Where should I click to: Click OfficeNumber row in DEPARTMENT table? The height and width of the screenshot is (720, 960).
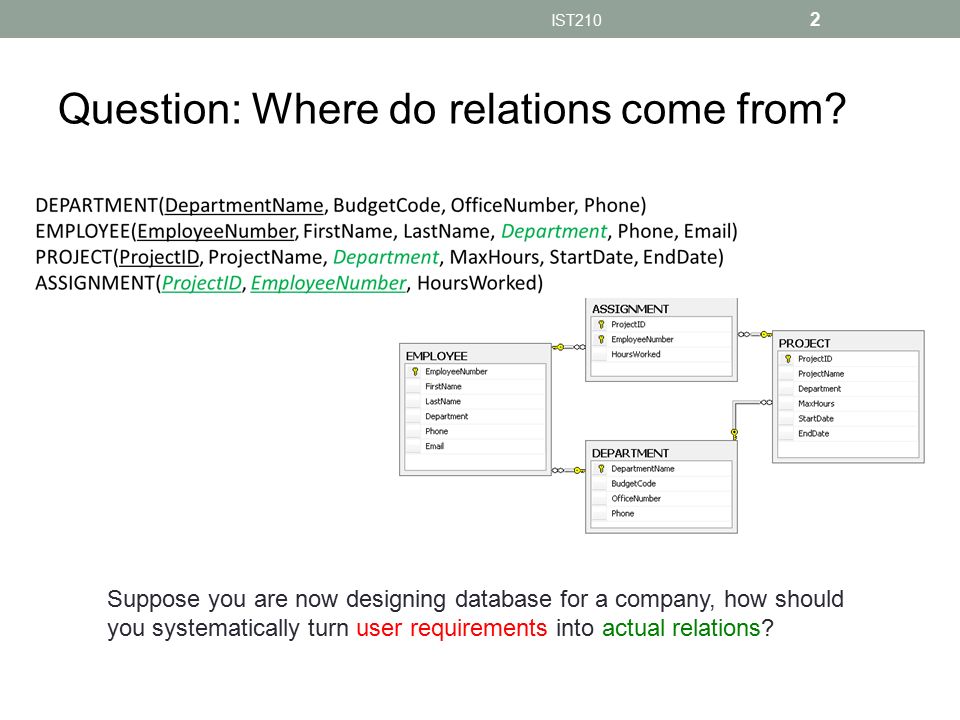[661, 498]
